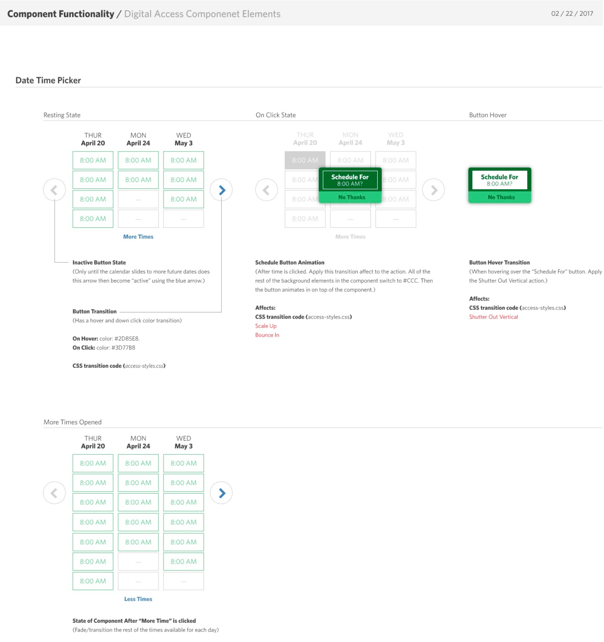
Task: Click the Button Transition caption
Action: 95,312
